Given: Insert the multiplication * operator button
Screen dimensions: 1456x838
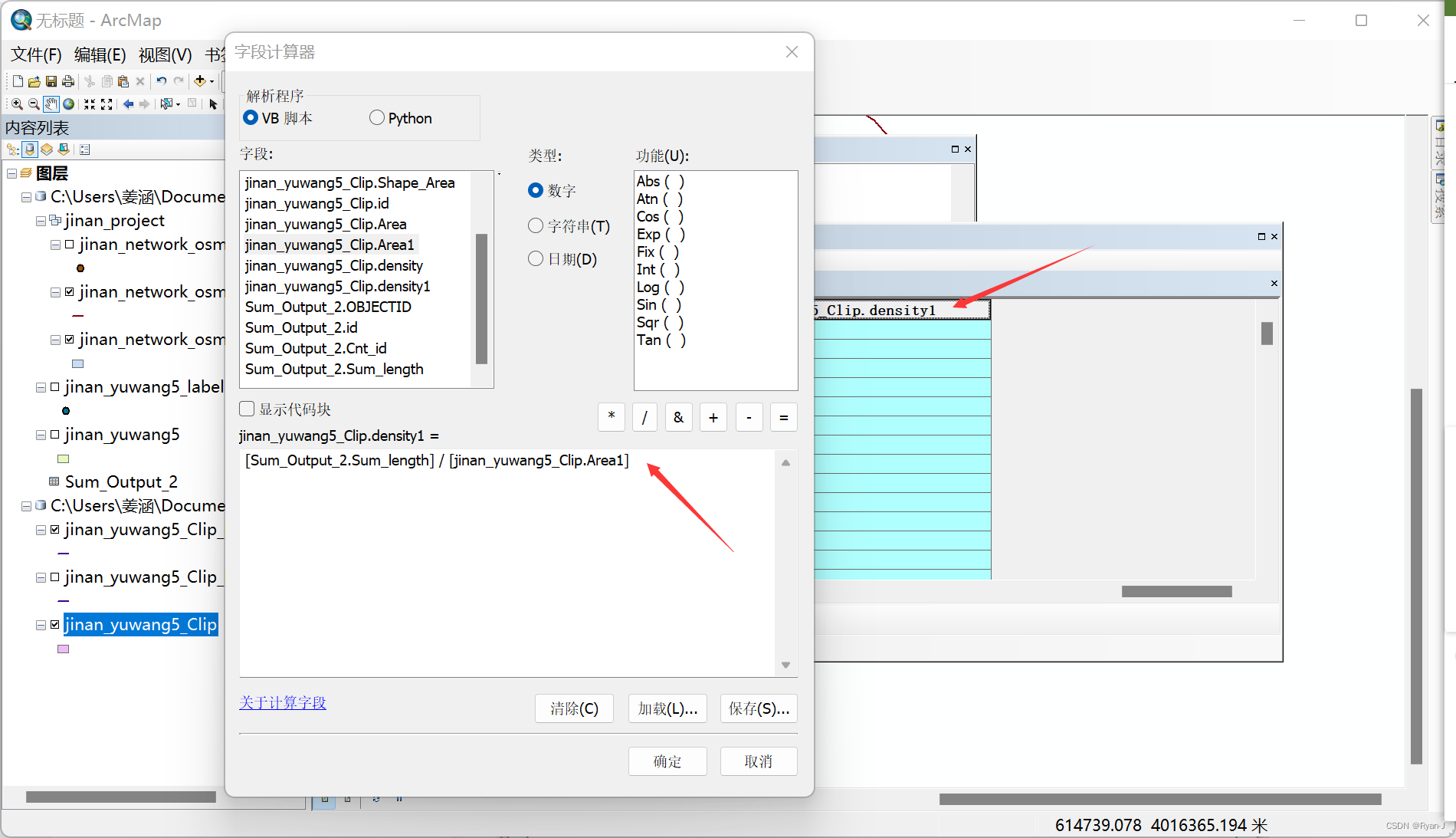Looking at the screenshot, I should tap(612, 417).
